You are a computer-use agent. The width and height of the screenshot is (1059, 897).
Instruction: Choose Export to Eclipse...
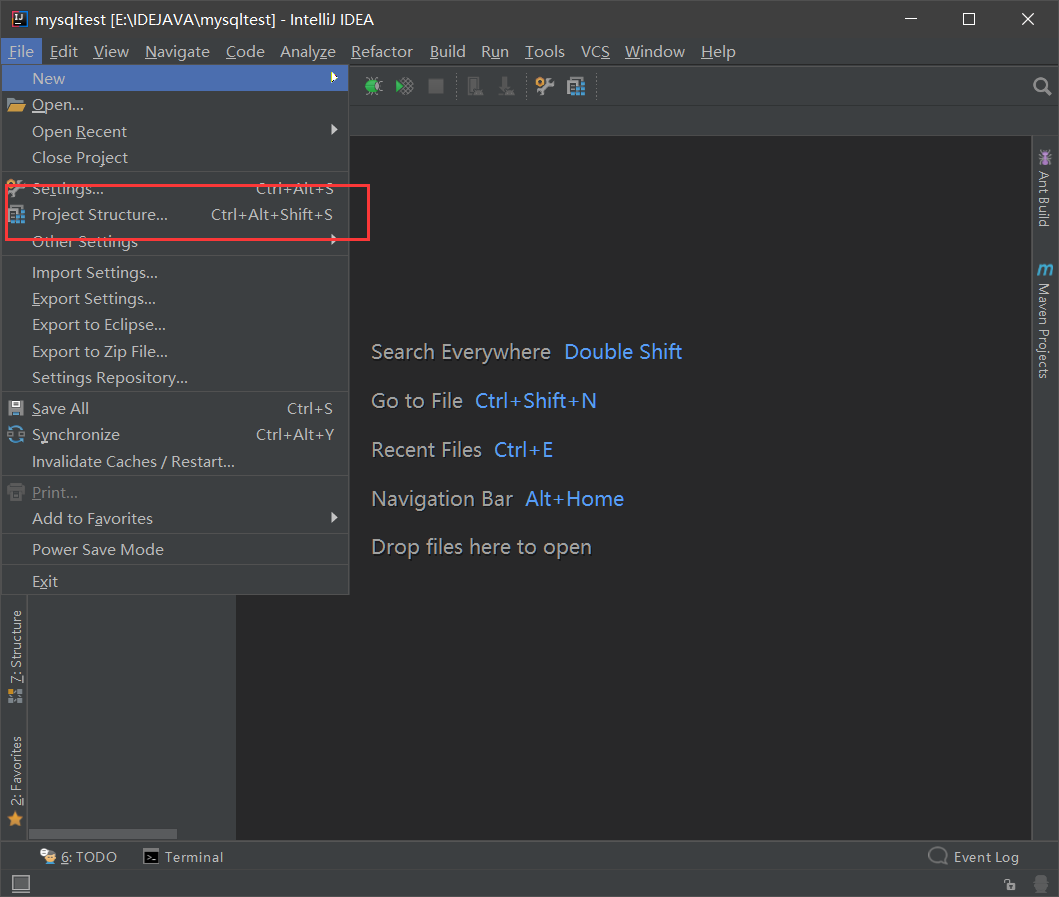pyautogui.click(x=176, y=325)
